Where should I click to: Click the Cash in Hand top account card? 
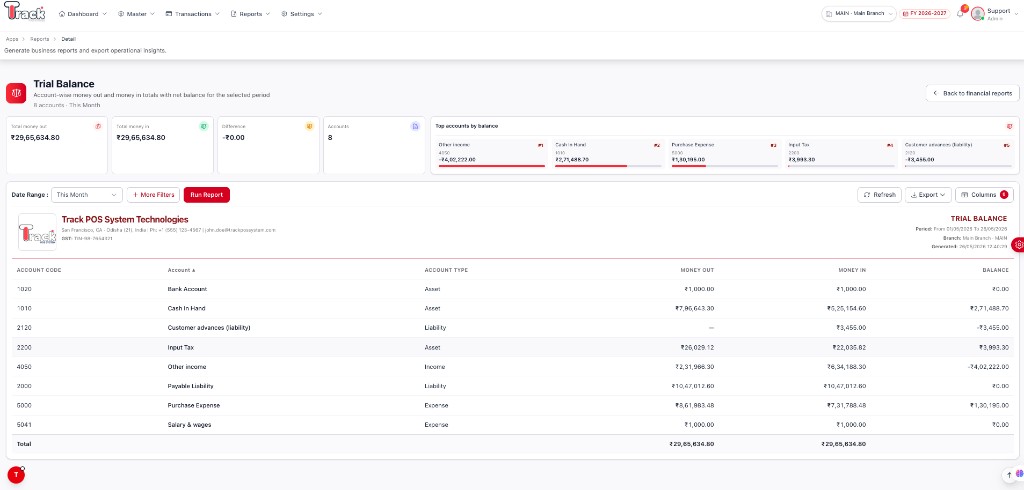pyautogui.click(x=608, y=154)
